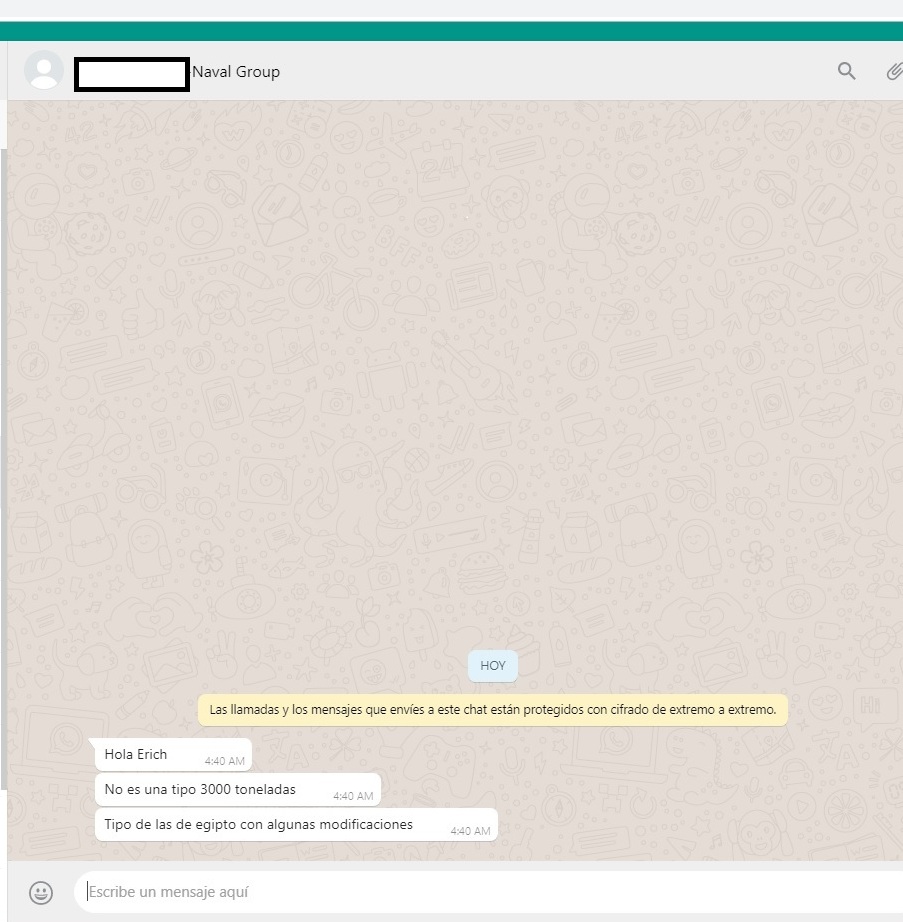Select the 4:40 AM time on the egipto message
Image resolution: width=903 pixels, height=922 pixels.
pyautogui.click(x=470, y=831)
